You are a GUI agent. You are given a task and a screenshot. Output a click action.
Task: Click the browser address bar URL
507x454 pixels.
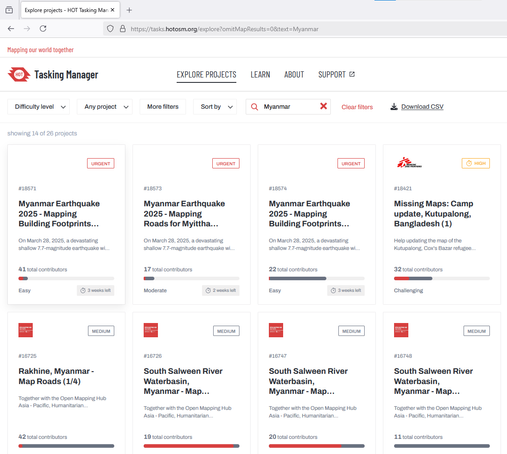click(224, 29)
